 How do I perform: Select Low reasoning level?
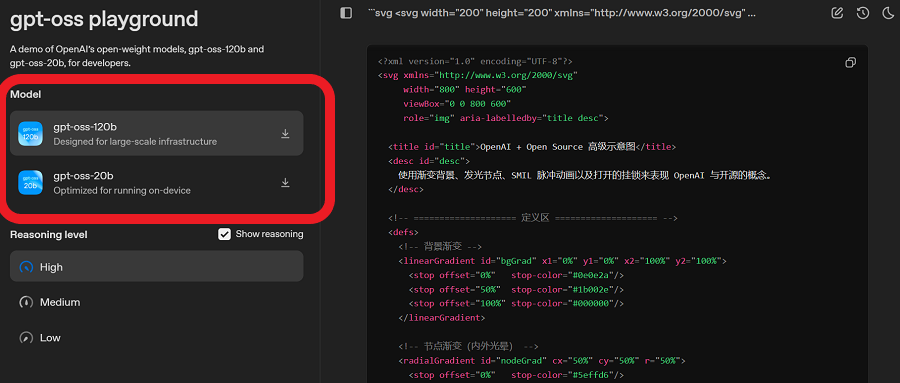pyautogui.click(x=157, y=338)
